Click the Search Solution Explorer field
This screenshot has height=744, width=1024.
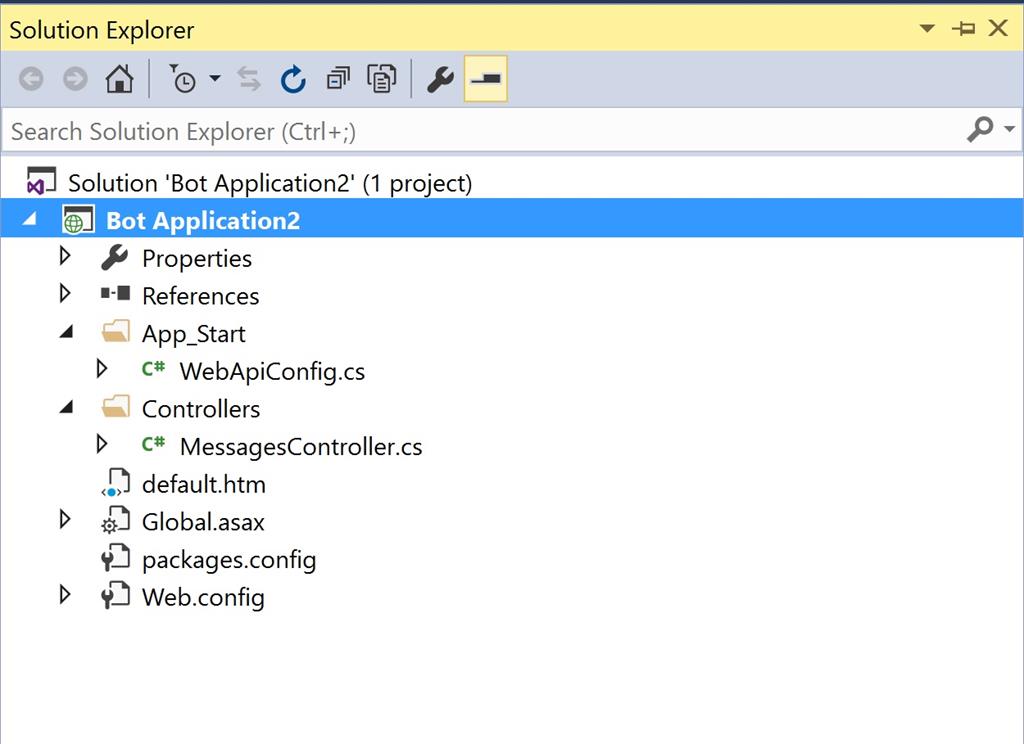pos(480,131)
